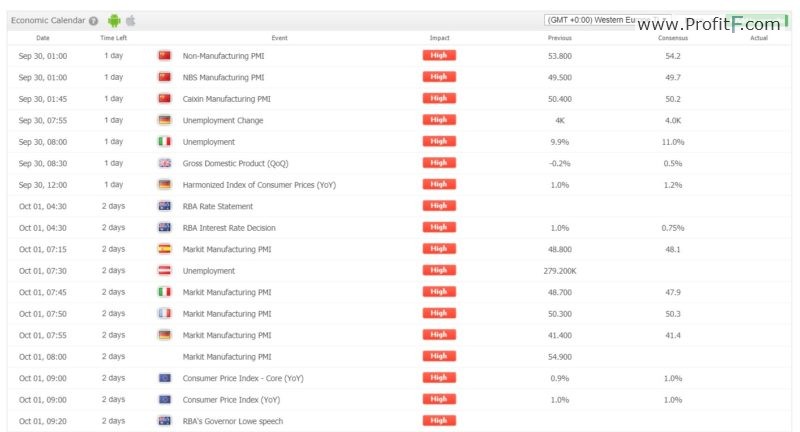The height and width of the screenshot is (432, 800).
Task: Click the China flag for Non-Manufacturing PMI
Action: pyautogui.click(x=164, y=56)
